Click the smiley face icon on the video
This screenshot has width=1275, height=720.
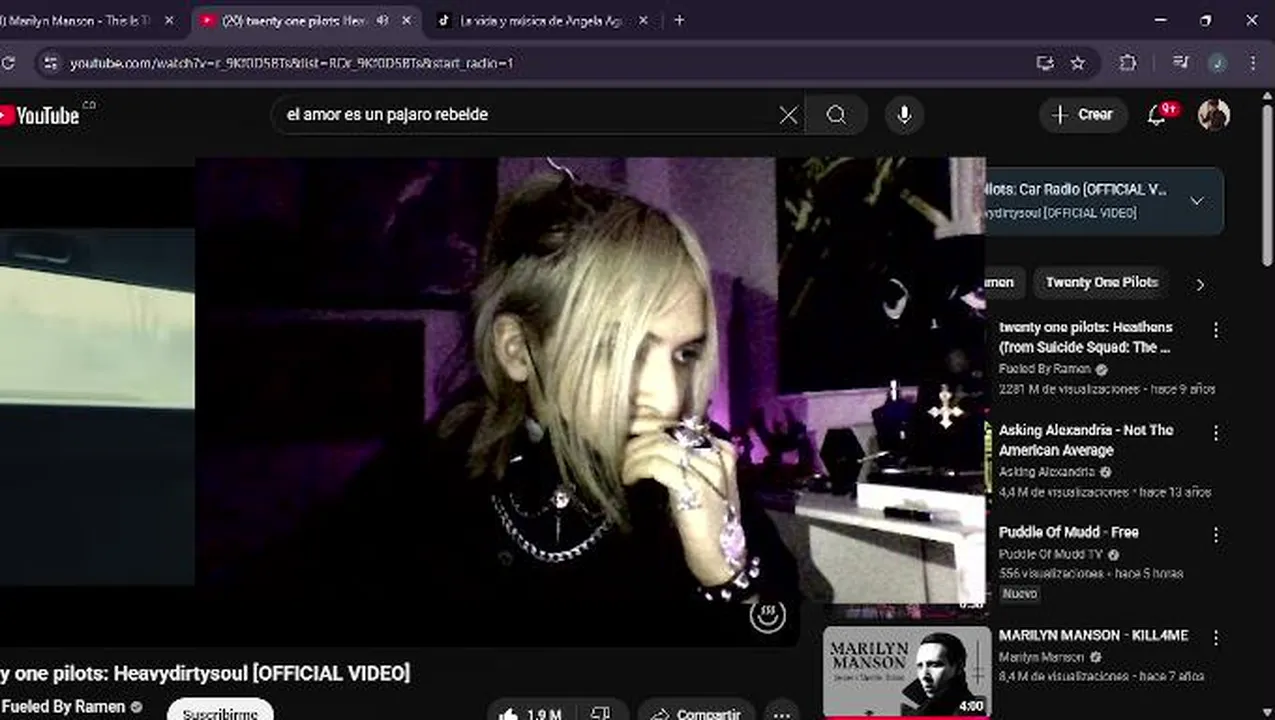[768, 615]
